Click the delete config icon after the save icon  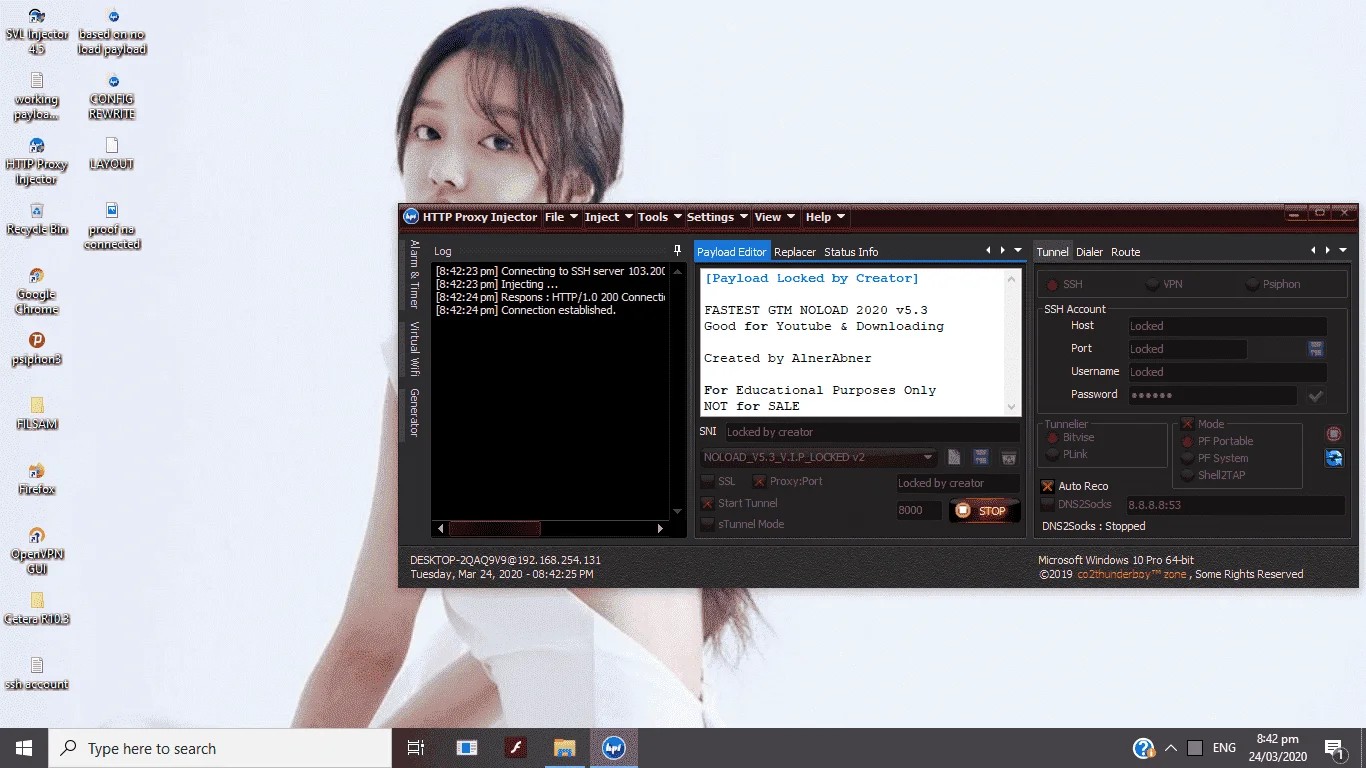[1009, 457]
